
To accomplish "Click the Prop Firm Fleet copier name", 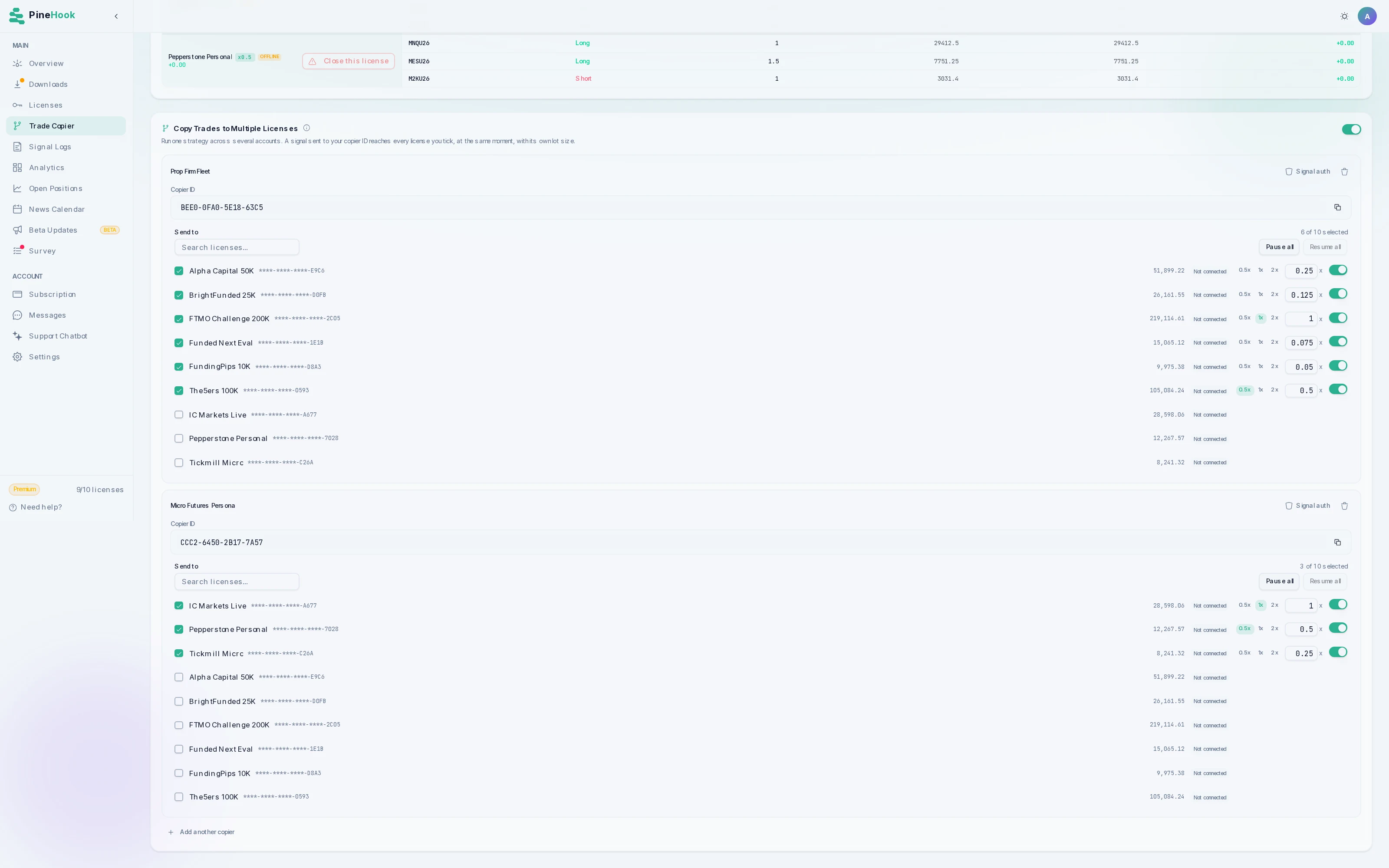I will point(190,172).
